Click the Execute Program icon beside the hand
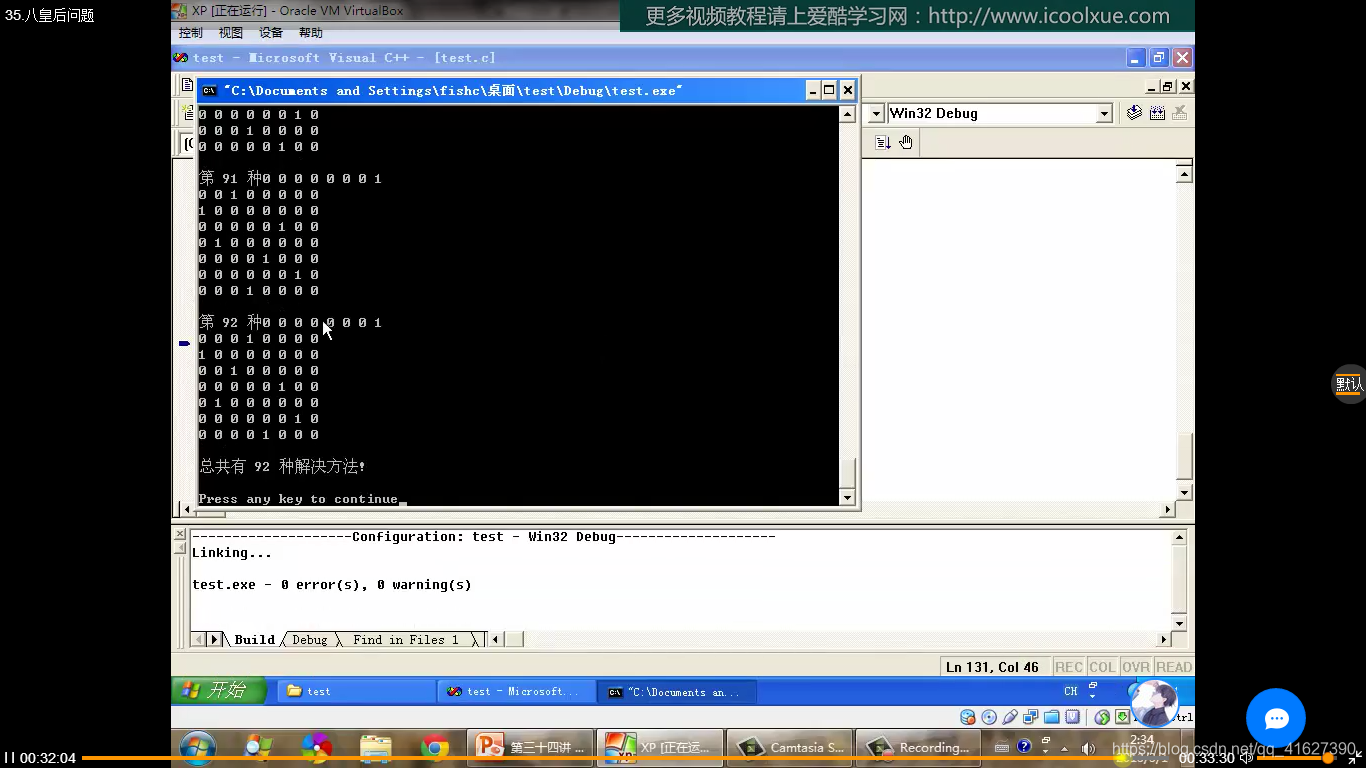The width and height of the screenshot is (1366, 768). (883, 142)
